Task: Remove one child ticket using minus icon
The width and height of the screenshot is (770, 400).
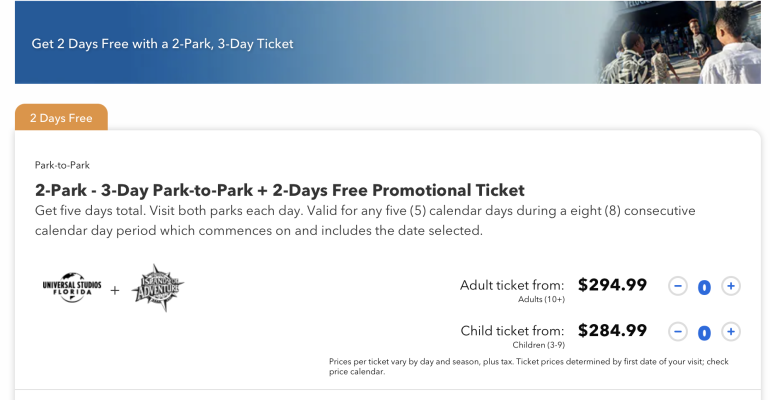Action: (678, 331)
